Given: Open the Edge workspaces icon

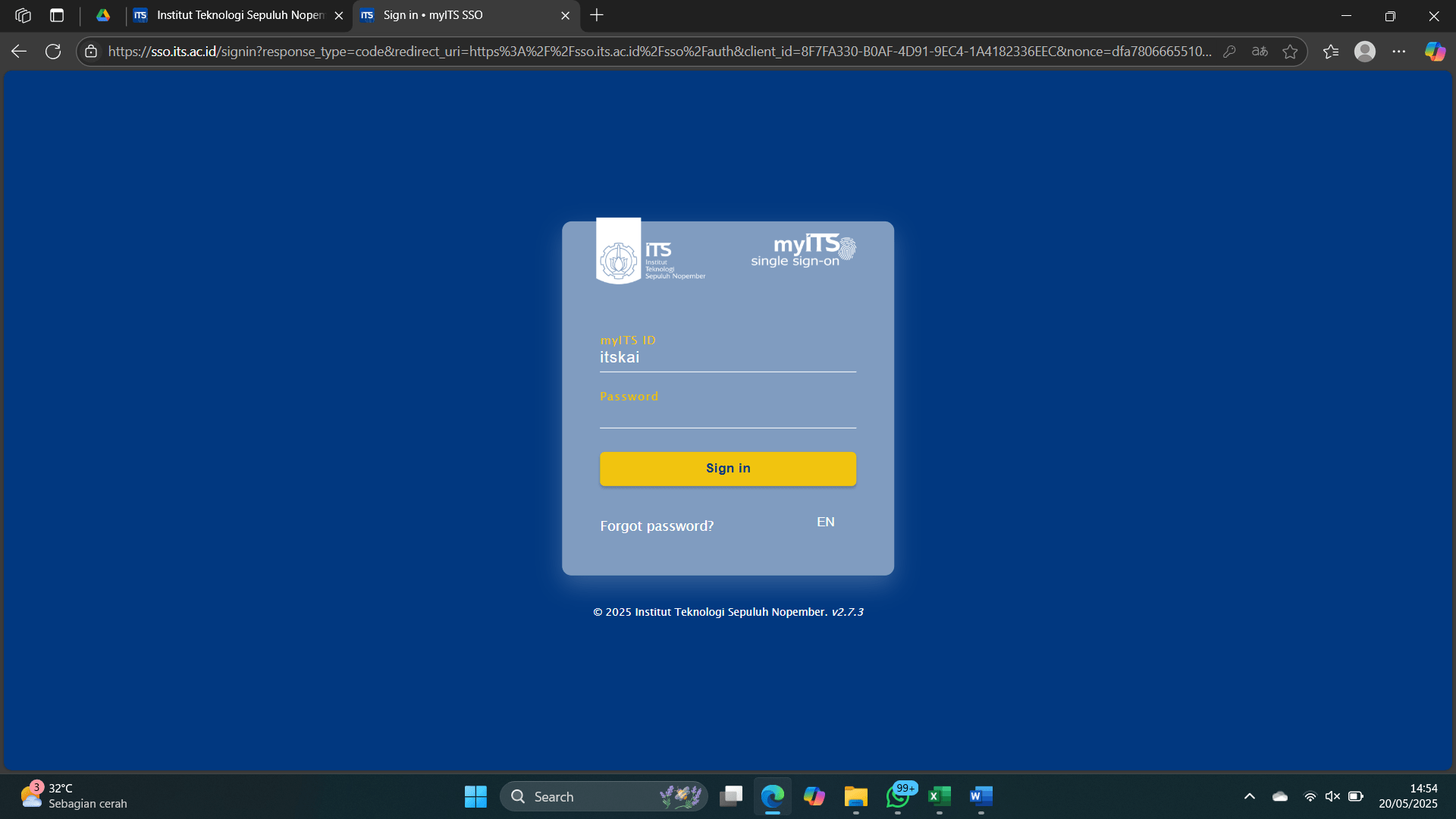Looking at the screenshot, I should click(x=23, y=15).
